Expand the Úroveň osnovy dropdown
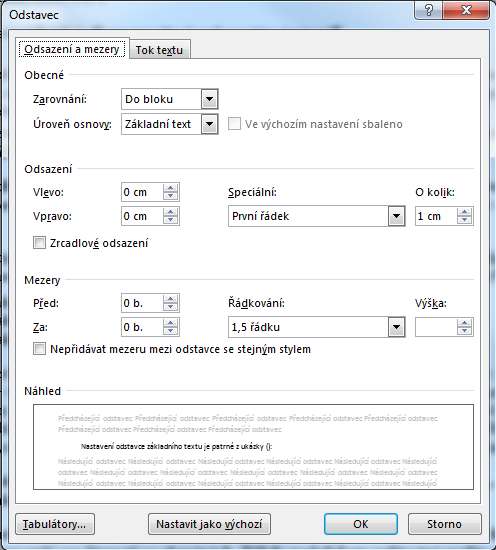The height and width of the screenshot is (550, 496). coord(209,124)
